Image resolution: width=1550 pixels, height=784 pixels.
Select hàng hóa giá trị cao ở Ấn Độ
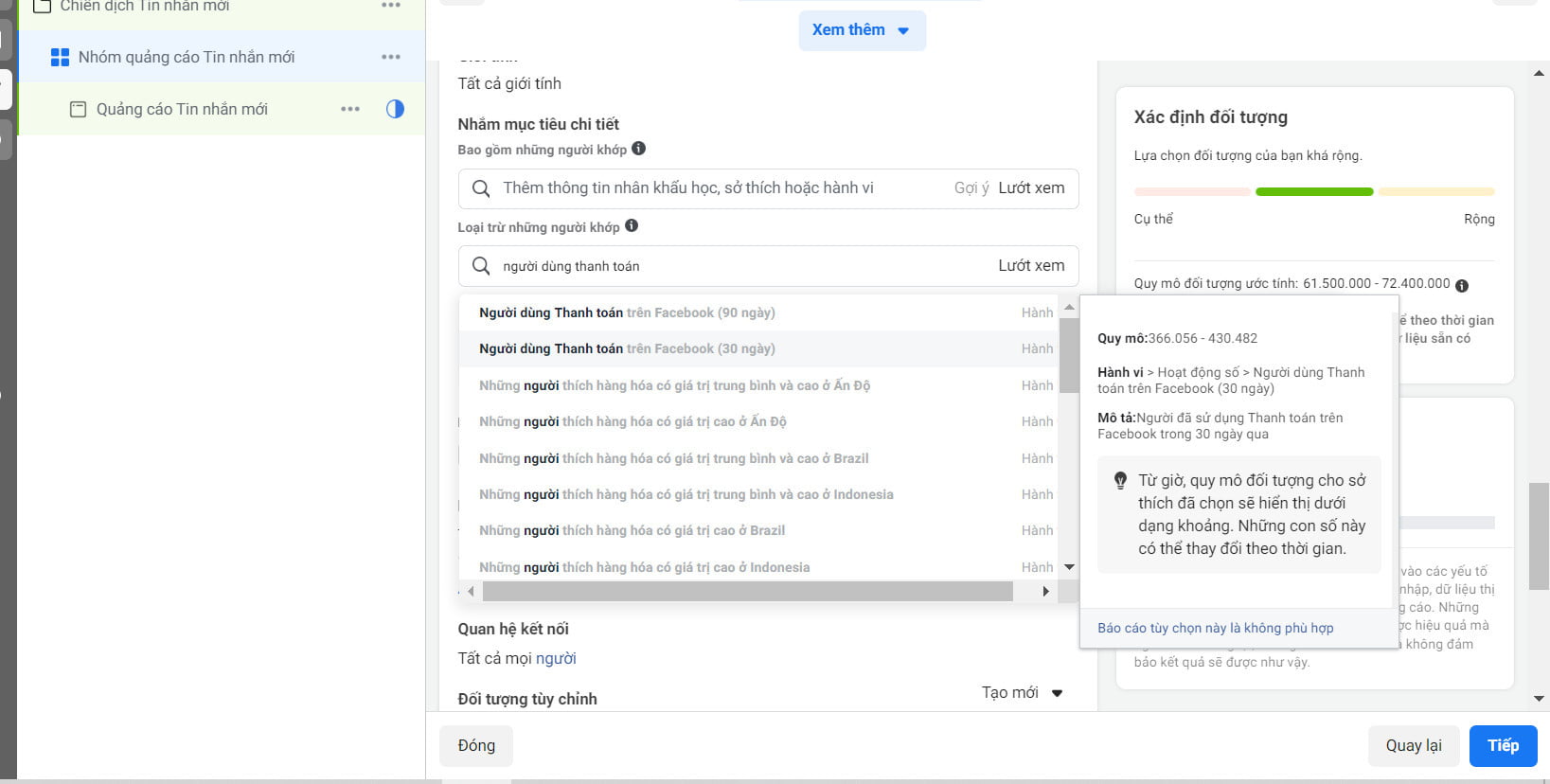[x=758, y=421]
